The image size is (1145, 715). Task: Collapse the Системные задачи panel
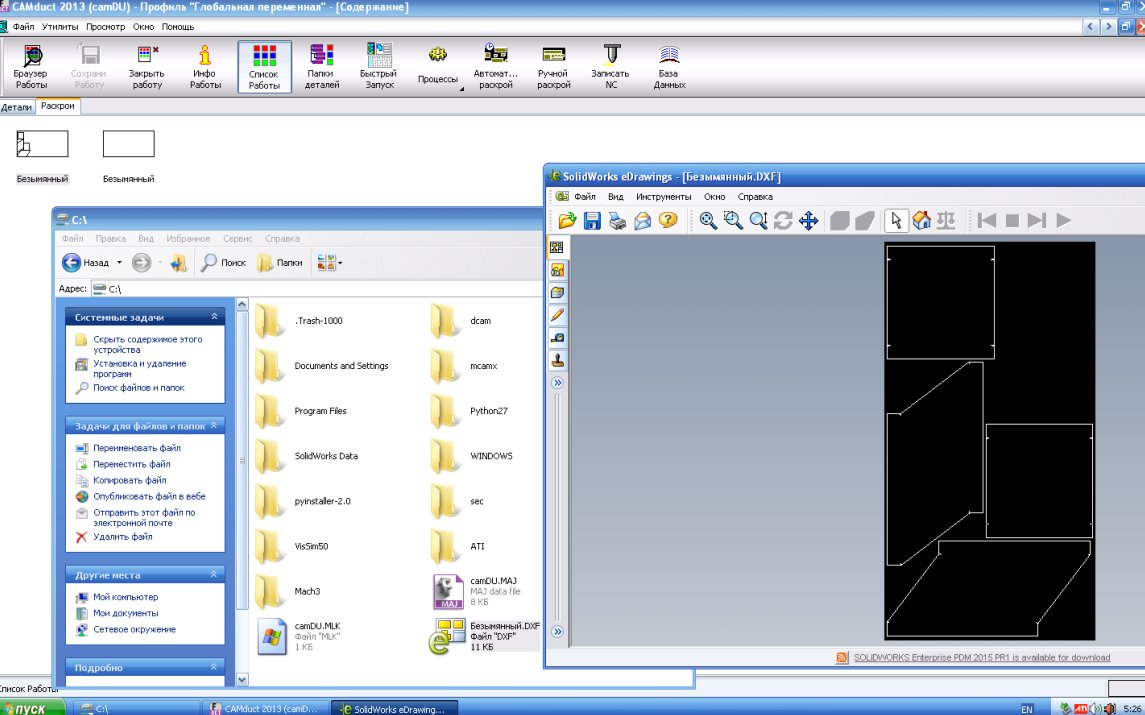(214, 317)
